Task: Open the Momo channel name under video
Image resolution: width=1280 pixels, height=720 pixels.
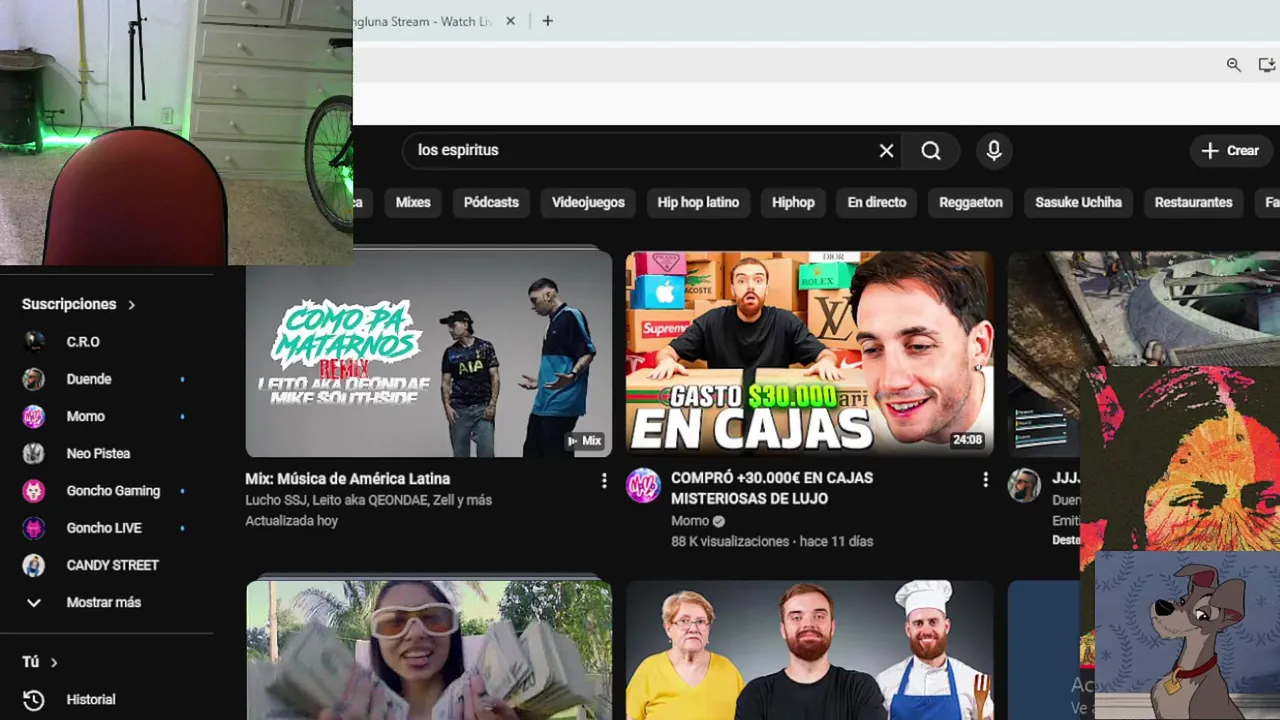Action: point(690,521)
